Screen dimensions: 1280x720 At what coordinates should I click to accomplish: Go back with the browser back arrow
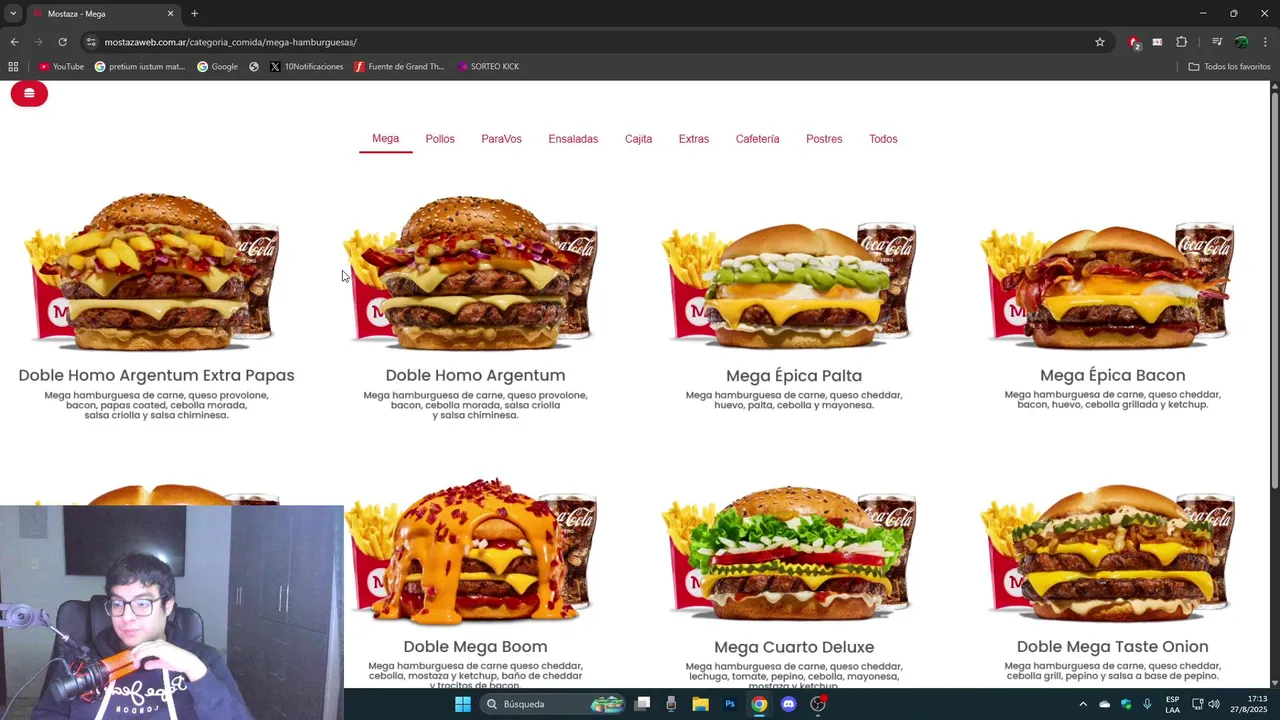pyautogui.click(x=14, y=42)
